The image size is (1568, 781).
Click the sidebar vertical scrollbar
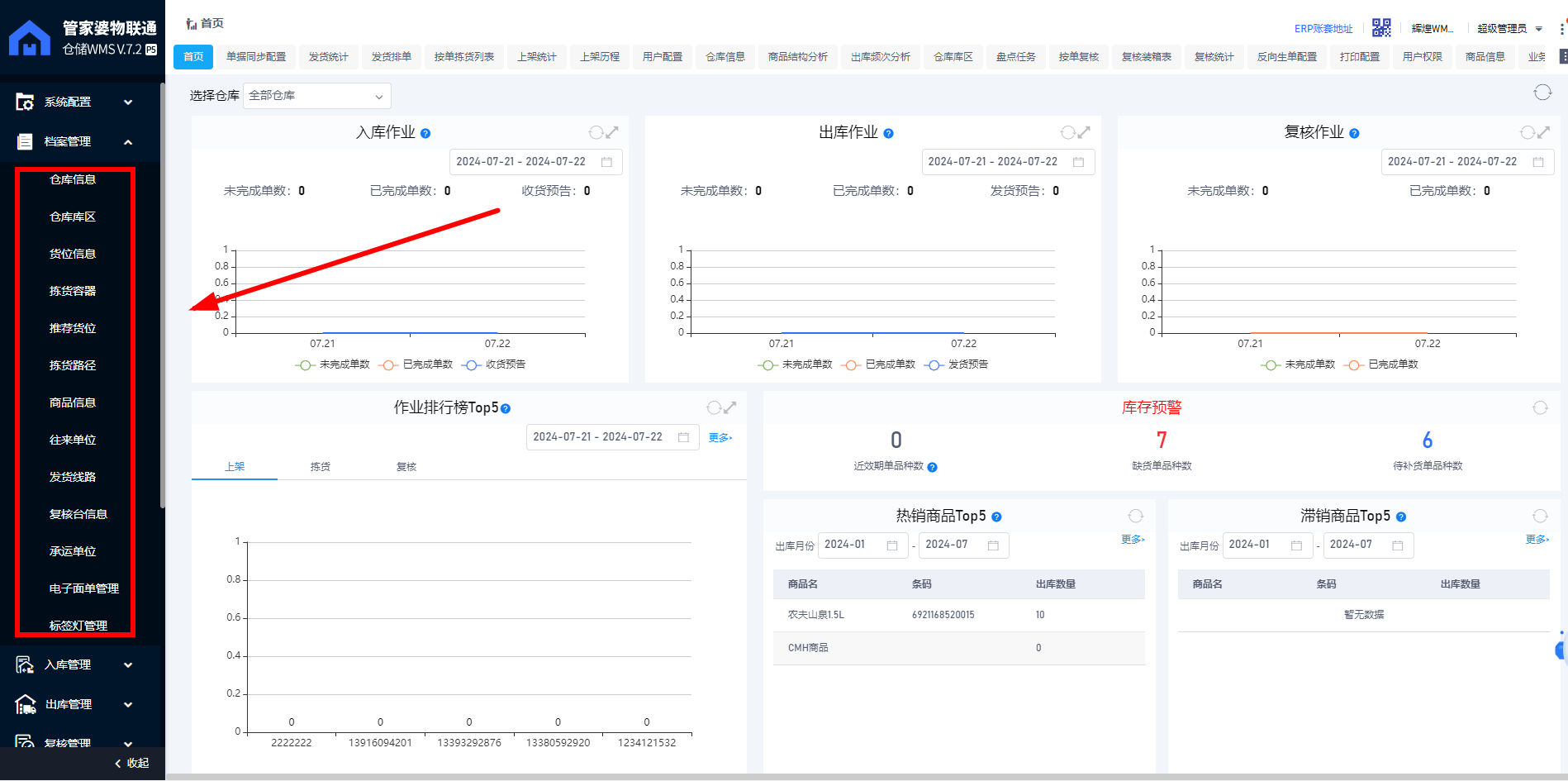(162, 296)
